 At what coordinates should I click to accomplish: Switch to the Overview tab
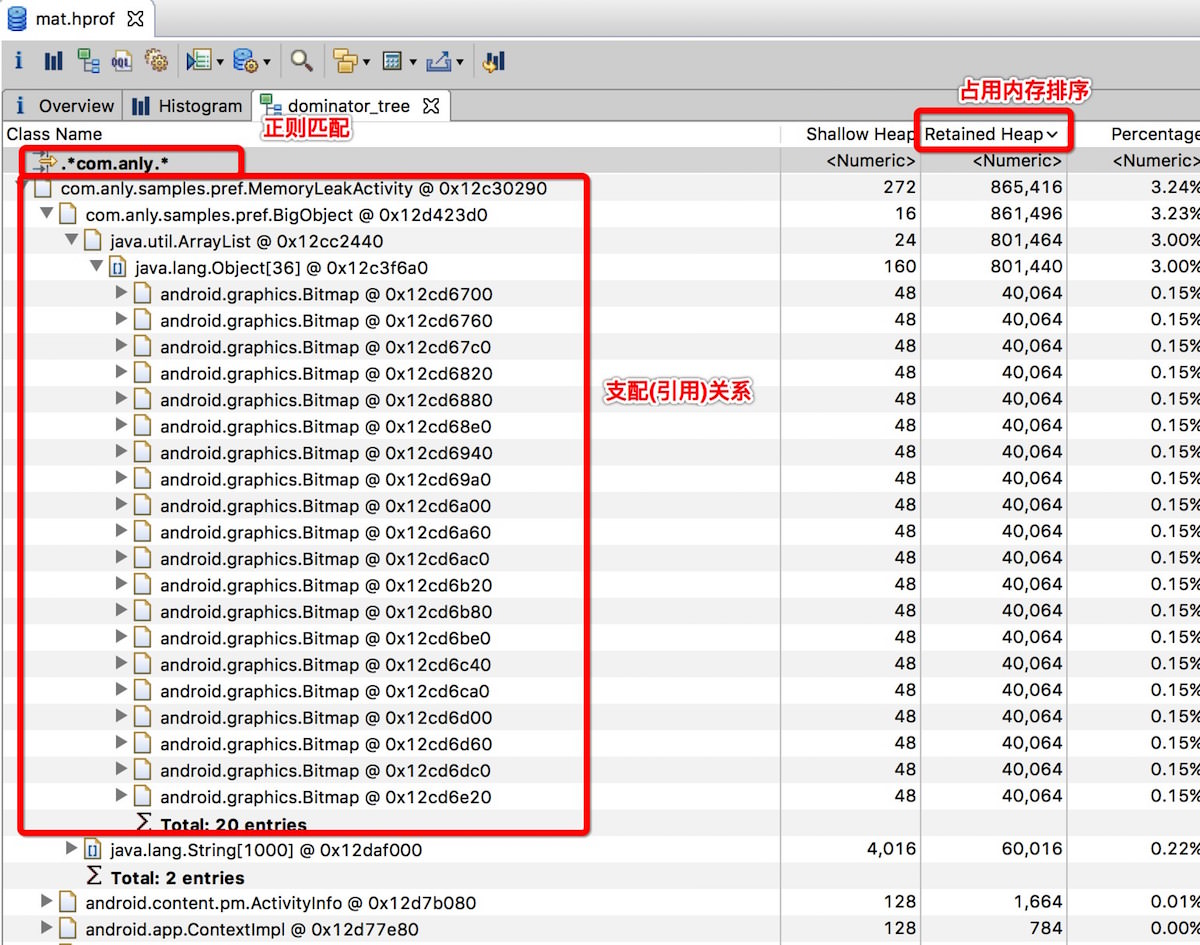63,105
